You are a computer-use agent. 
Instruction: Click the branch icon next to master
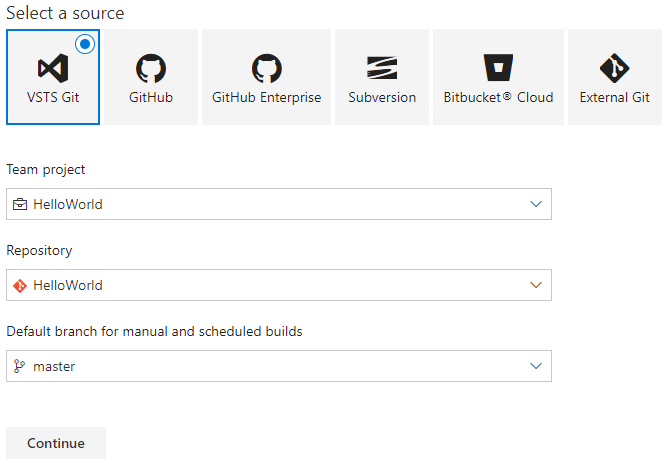tap(20, 366)
